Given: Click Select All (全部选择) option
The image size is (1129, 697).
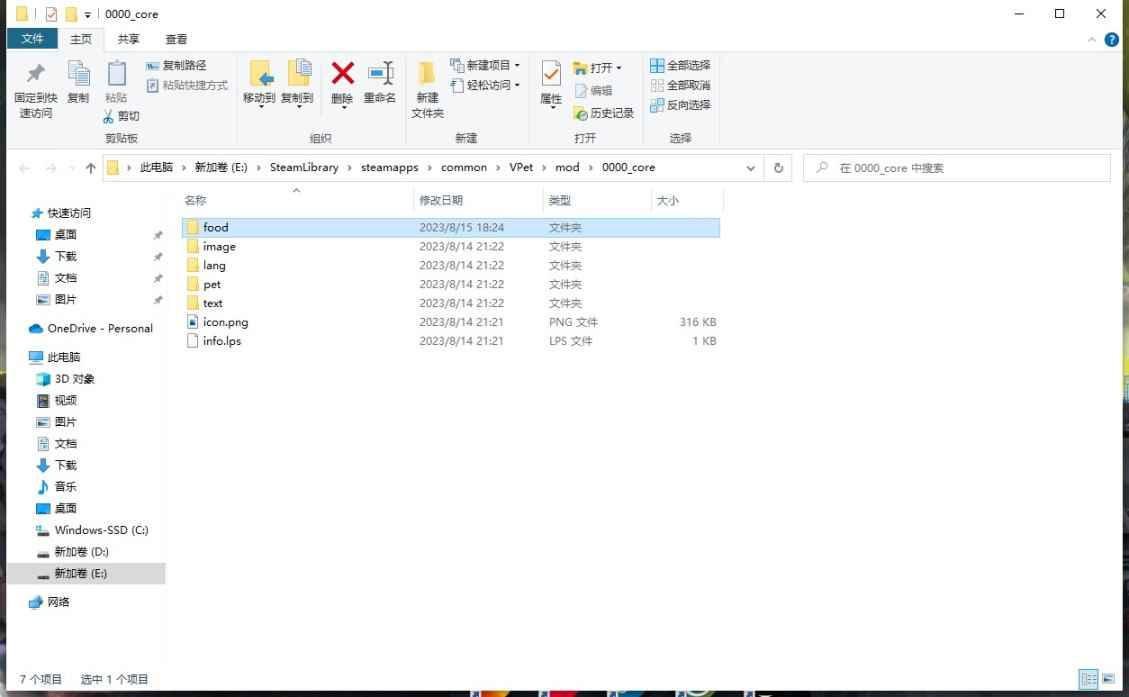Looking at the screenshot, I should coord(680,66).
